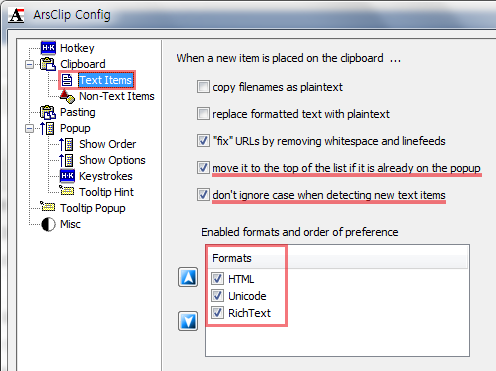This screenshot has width=496, height=371.
Task: Click the Clipboard category icon
Action: pos(48,64)
